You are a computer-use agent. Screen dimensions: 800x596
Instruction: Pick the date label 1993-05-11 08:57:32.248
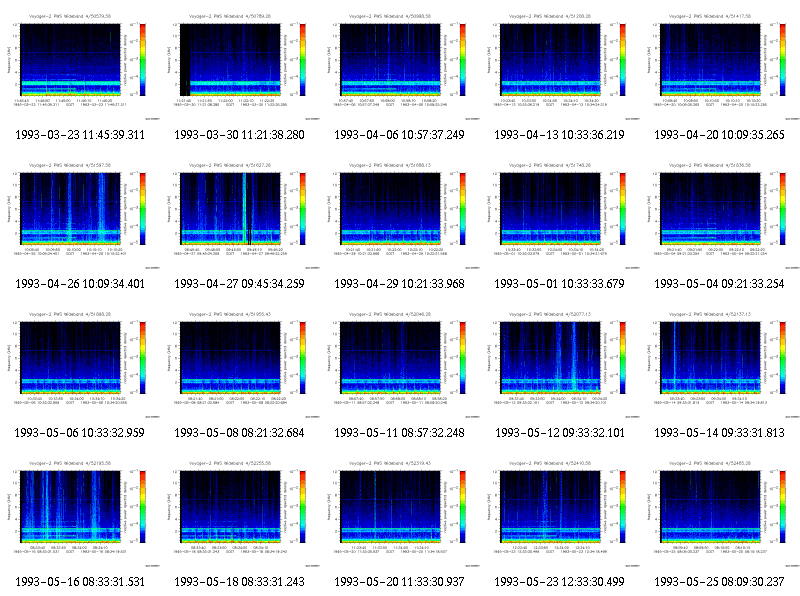399,433
